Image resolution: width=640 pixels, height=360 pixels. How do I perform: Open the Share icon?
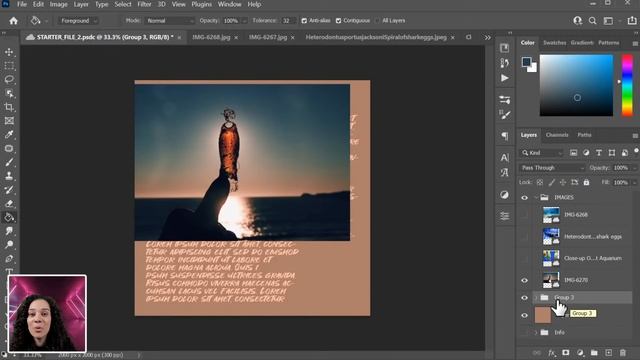pyautogui.click(x=631, y=20)
